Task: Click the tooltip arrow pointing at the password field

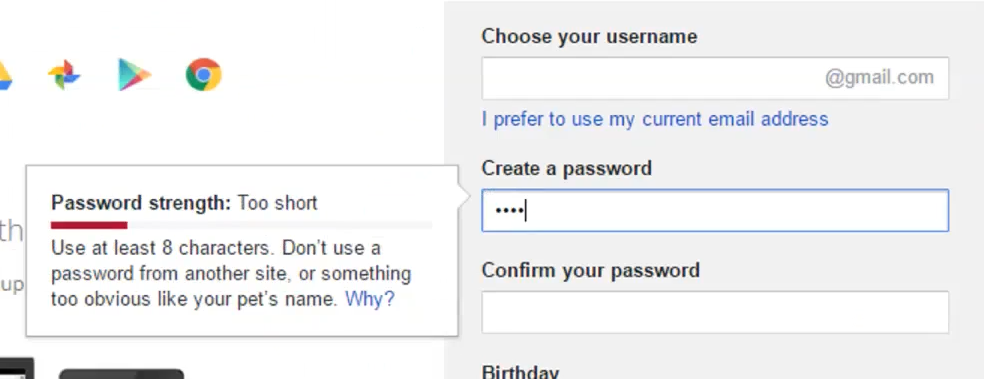Action: (x=464, y=197)
